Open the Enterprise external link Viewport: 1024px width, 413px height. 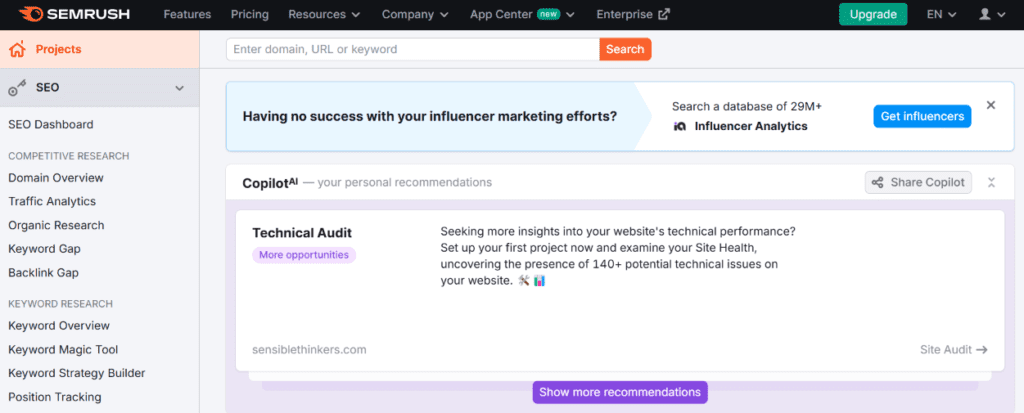633,15
